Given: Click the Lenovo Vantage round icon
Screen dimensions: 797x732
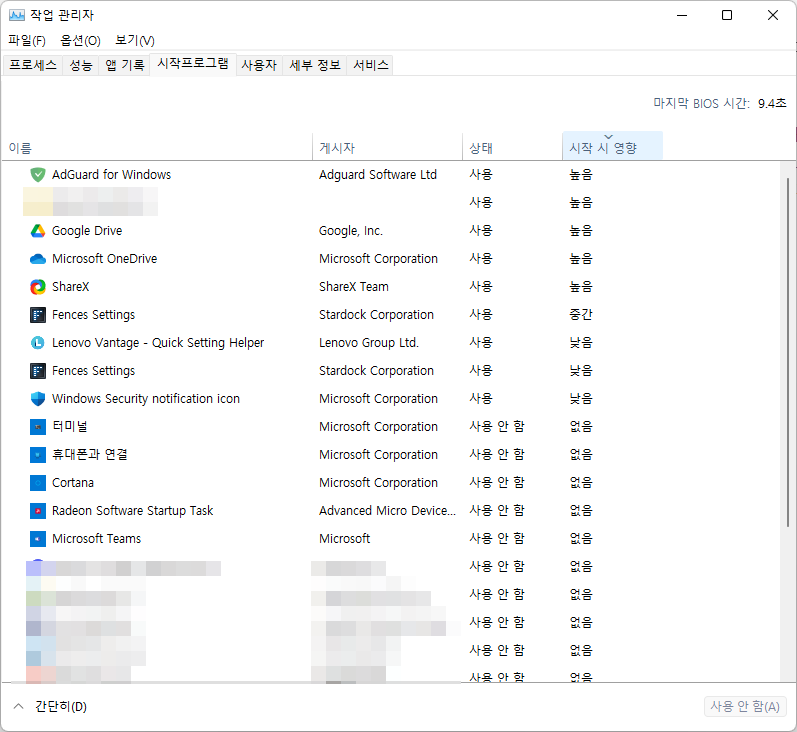Looking at the screenshot, I should [x=38, y=343].
